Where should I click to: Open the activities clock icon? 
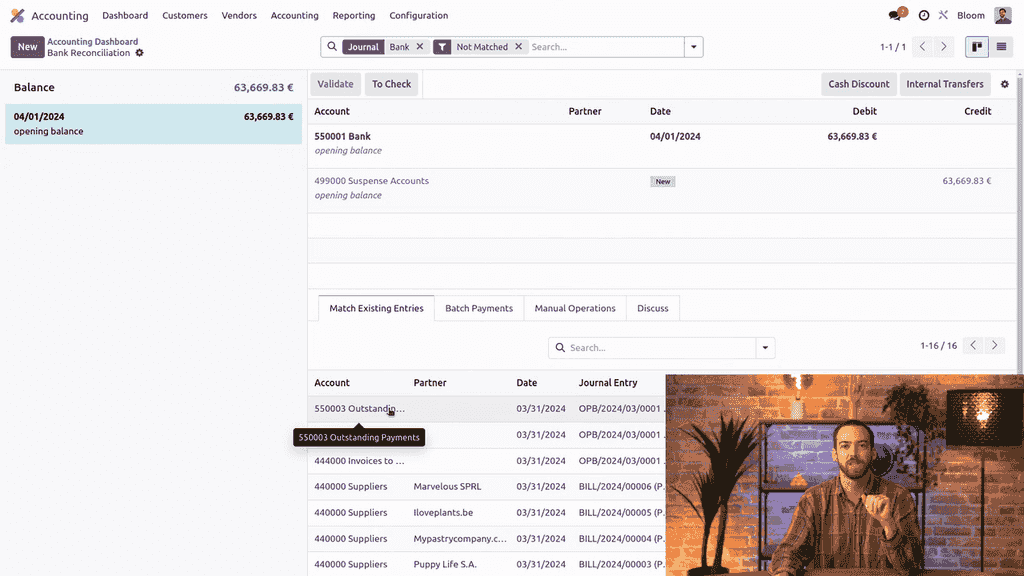pyautogui.click(x=923, y=16)
